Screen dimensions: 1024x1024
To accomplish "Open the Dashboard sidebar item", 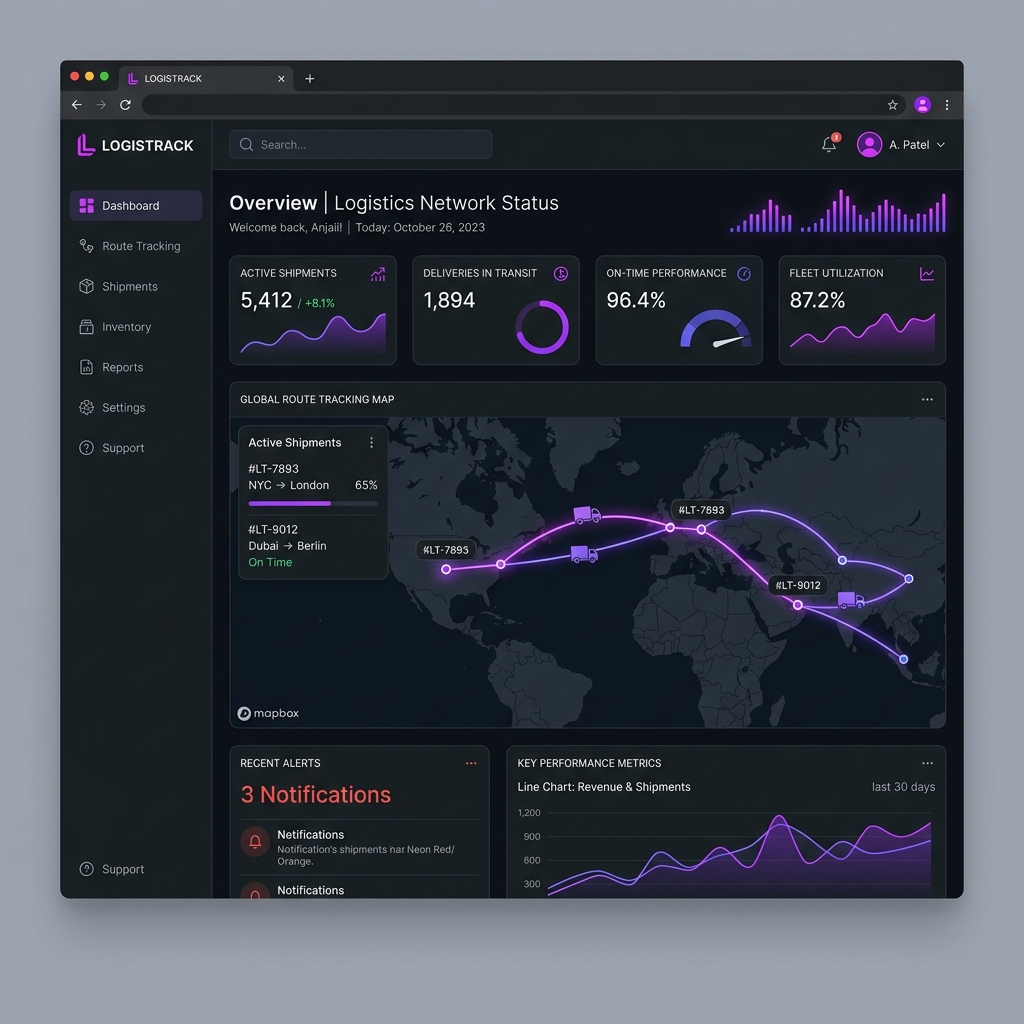I will point(136,206).
